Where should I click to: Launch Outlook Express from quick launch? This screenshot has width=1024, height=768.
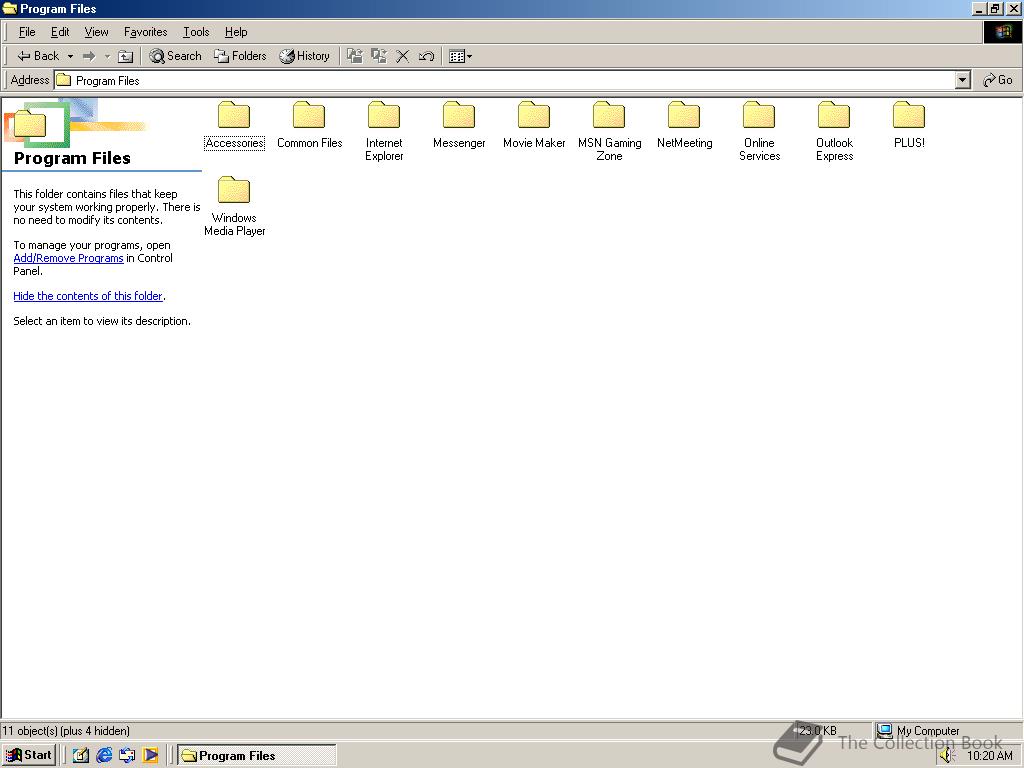click(127, 756)
